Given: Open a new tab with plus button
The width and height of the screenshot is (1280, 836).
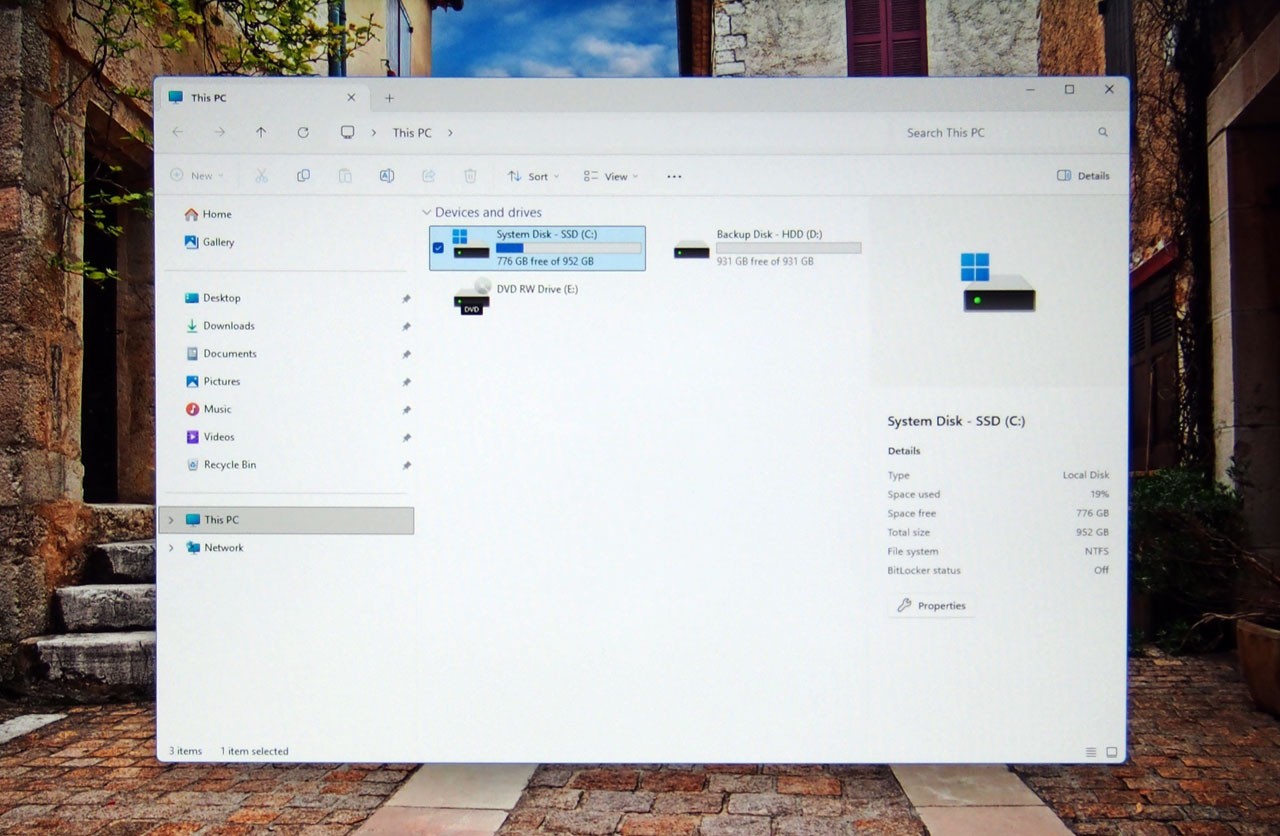Looking at the screenshot, I should click(389, 98).
